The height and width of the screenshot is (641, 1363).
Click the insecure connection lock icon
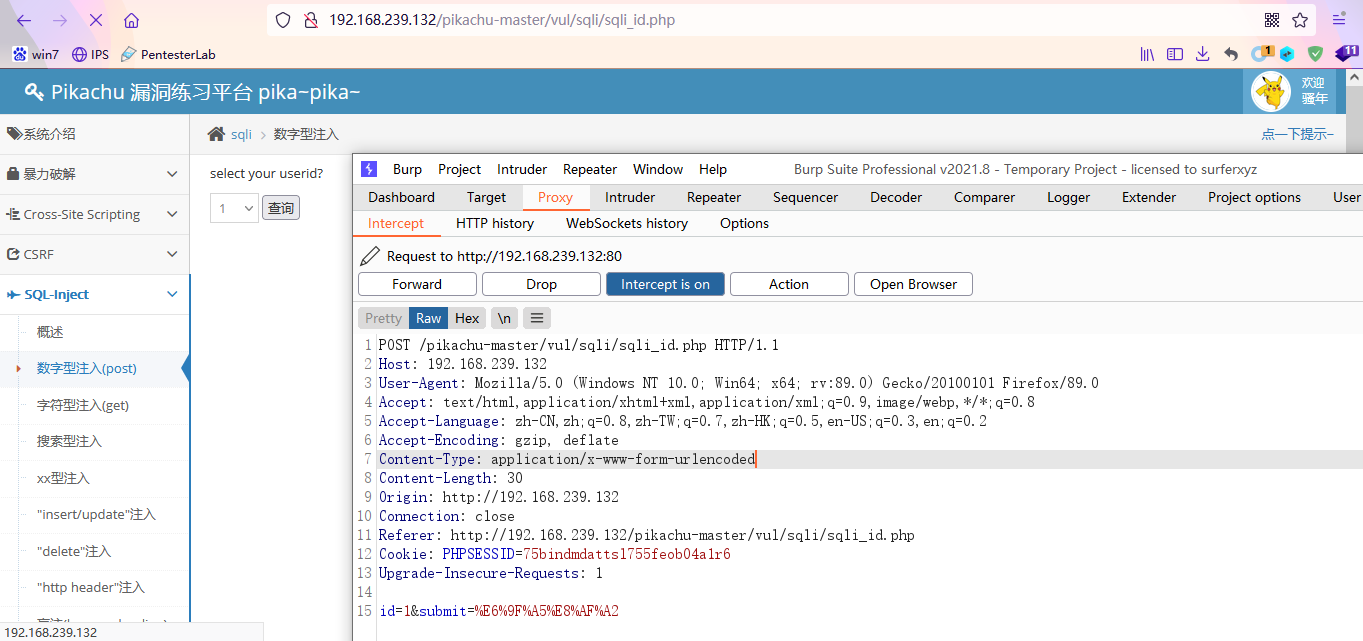311,20
